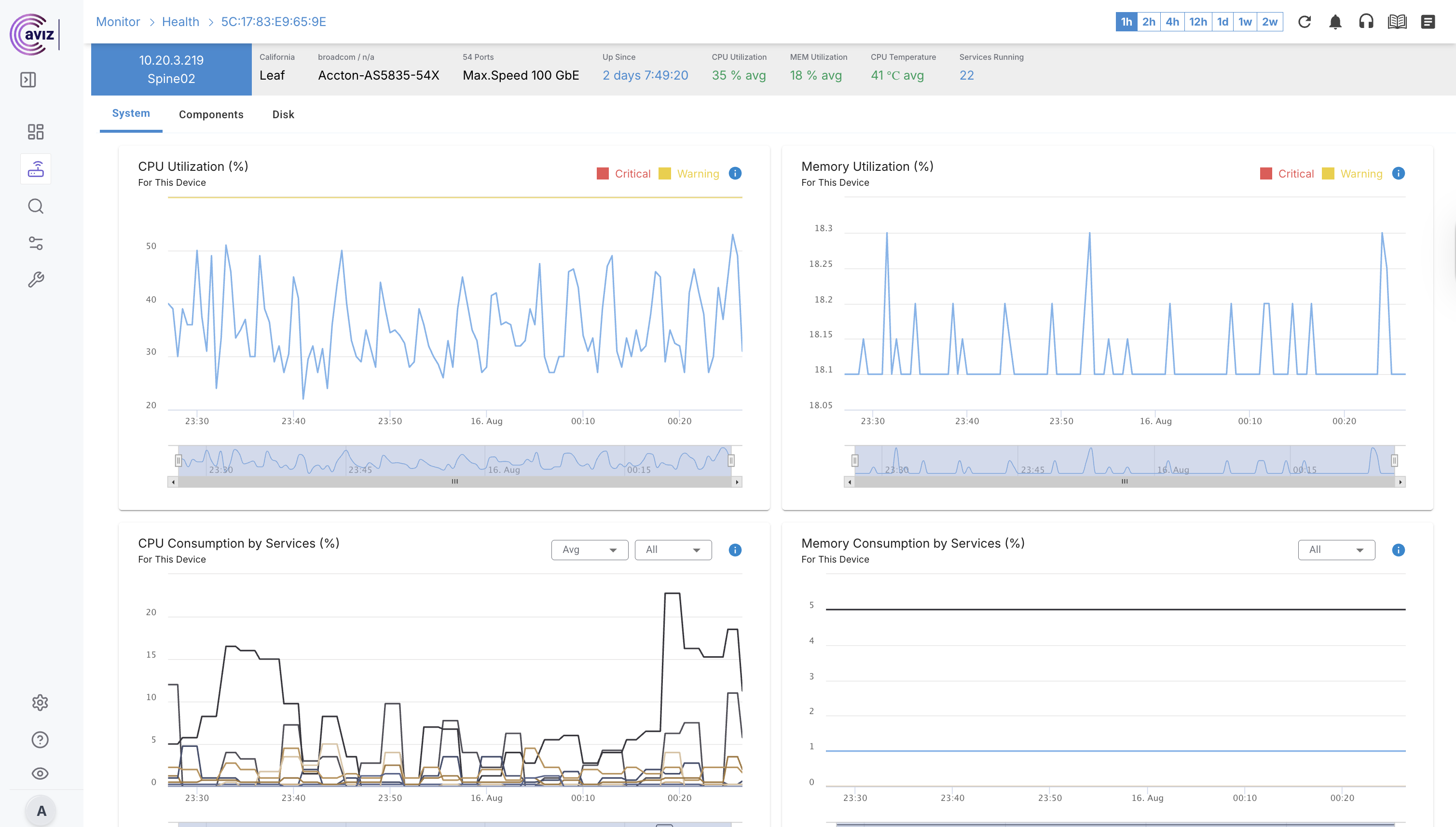Click the eye visibility icon in the sidebar
1456x827 pixels.
pos(40,773)
